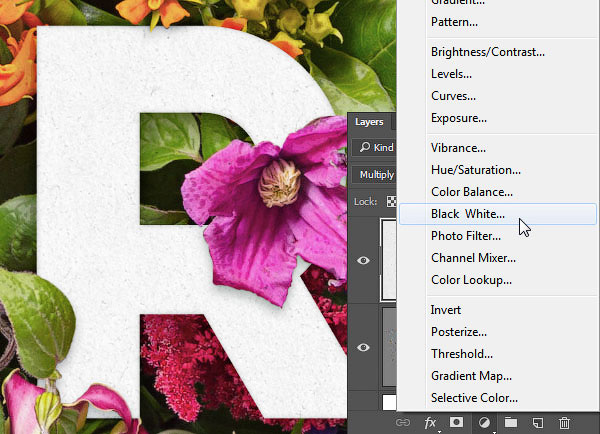The image size is (600, 434).
Task: Select Hue/Saturation adjustment
Action: pos(476,170)
